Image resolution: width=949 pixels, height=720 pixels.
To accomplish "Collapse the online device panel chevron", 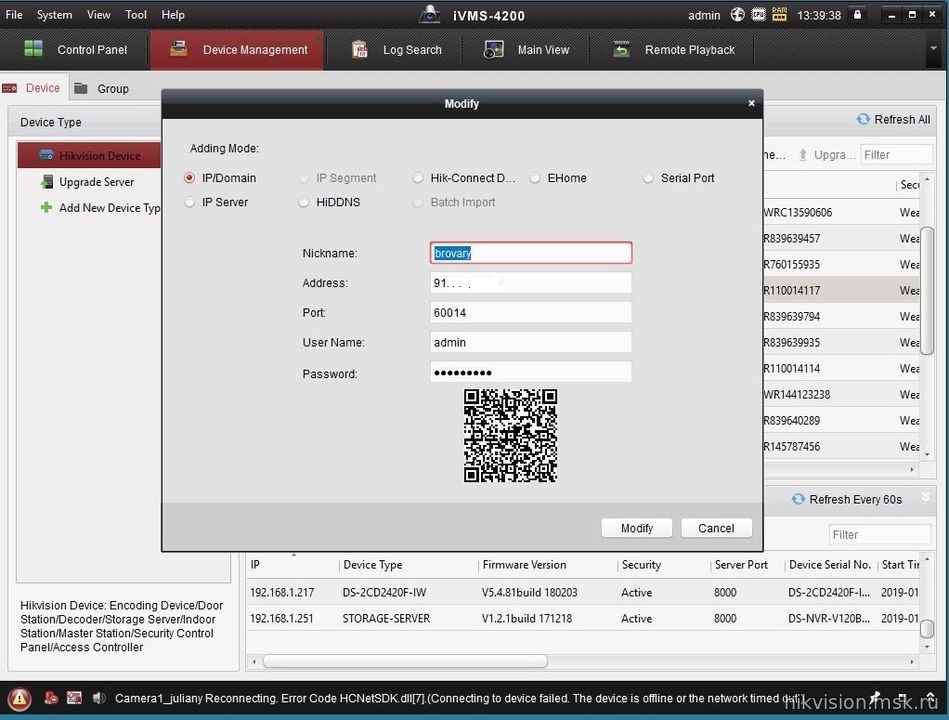I will pyautogui.click(x=925, y=497).
